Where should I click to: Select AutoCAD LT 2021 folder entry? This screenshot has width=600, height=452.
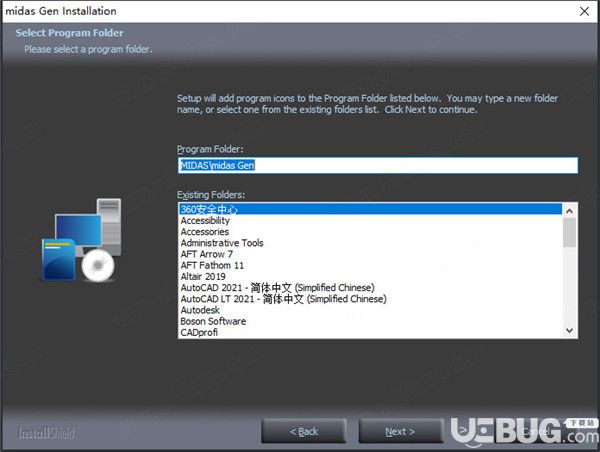click(x=370, y=299)
